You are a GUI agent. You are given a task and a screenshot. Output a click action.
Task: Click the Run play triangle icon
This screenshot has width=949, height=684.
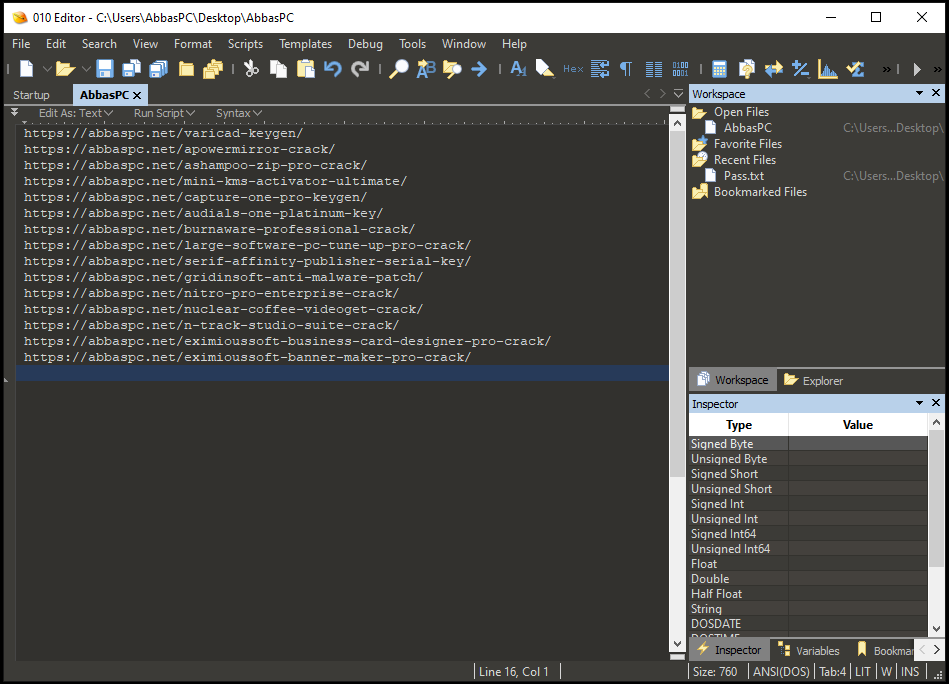pyautogui.click(x=917, y=70)
